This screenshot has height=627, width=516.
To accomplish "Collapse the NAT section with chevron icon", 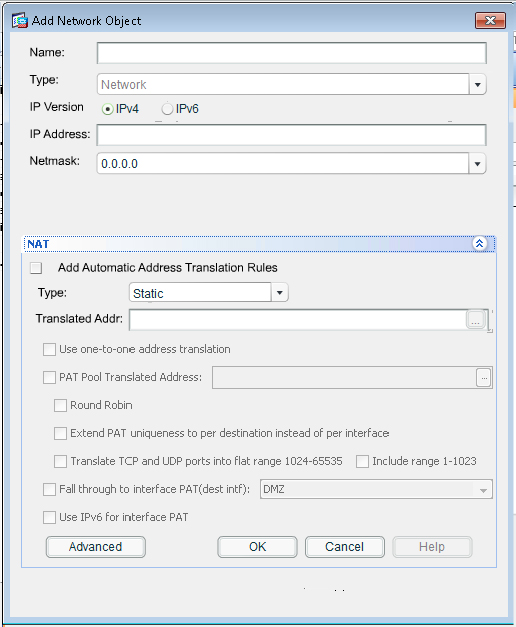I will click(x=479, y=243).
